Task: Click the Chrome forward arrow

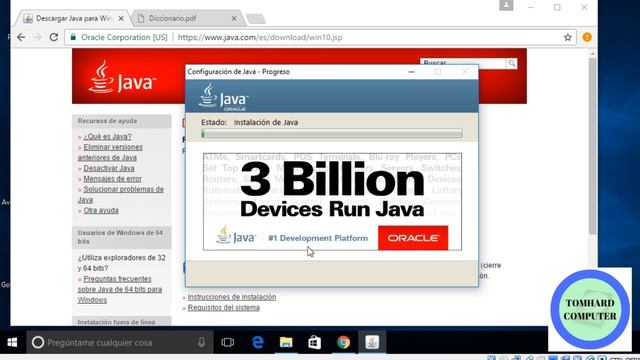Action: [38, 37]
